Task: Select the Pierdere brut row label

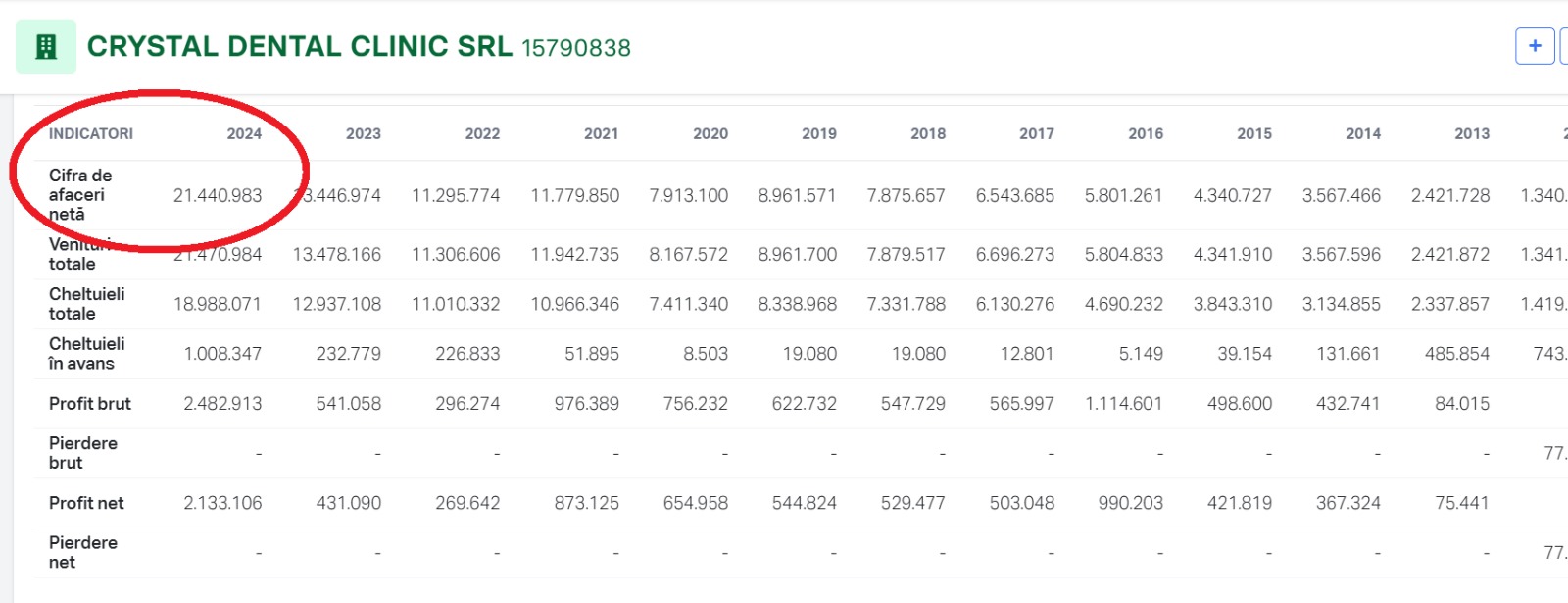Action: pyautogui.click(x=83, y=453)
